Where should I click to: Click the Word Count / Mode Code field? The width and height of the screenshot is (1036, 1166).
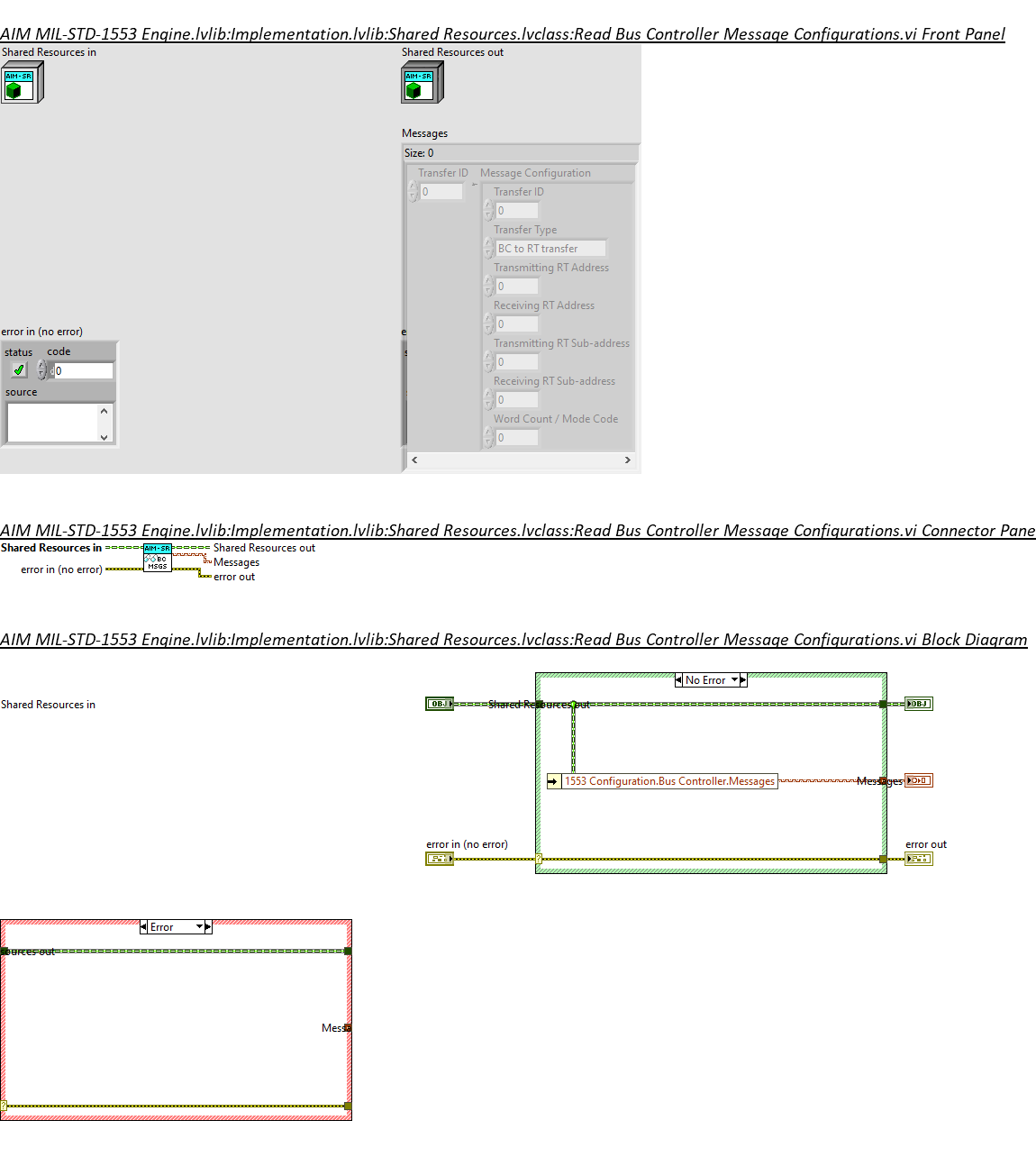pos(517,438)
